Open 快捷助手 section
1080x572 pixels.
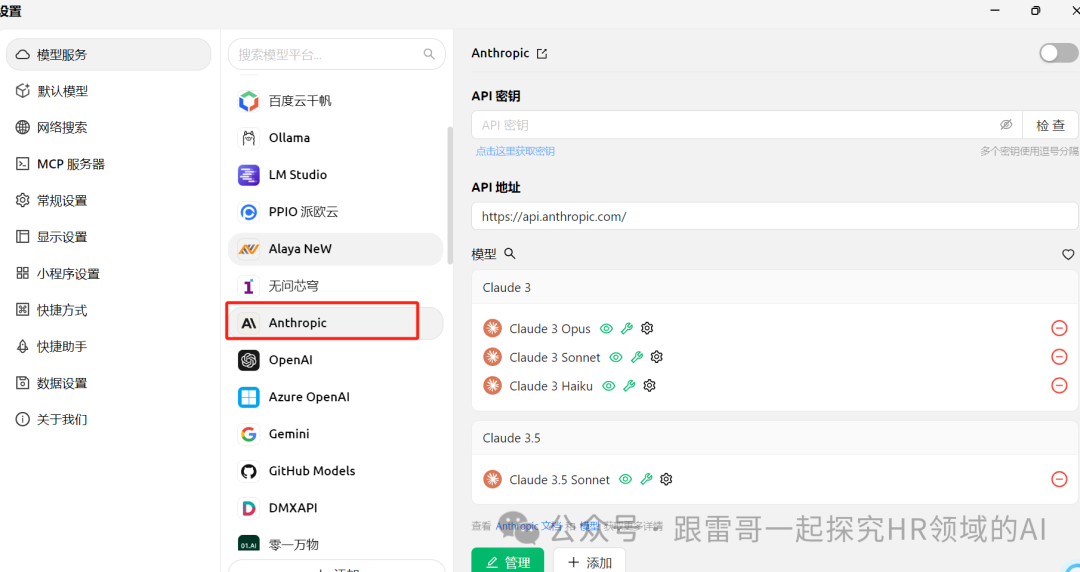108,347
